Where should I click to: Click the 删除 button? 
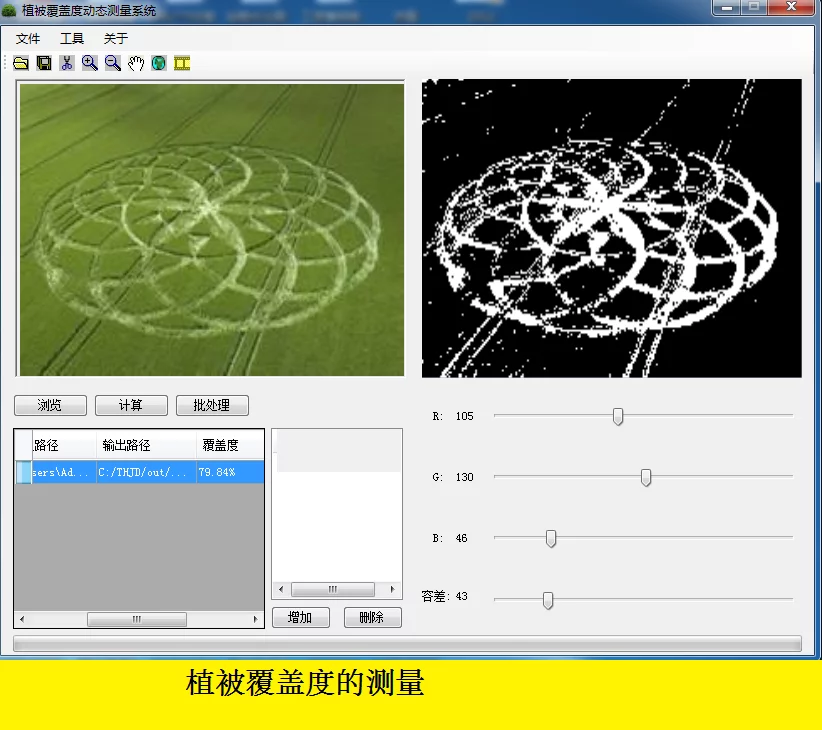coord(373,617)
